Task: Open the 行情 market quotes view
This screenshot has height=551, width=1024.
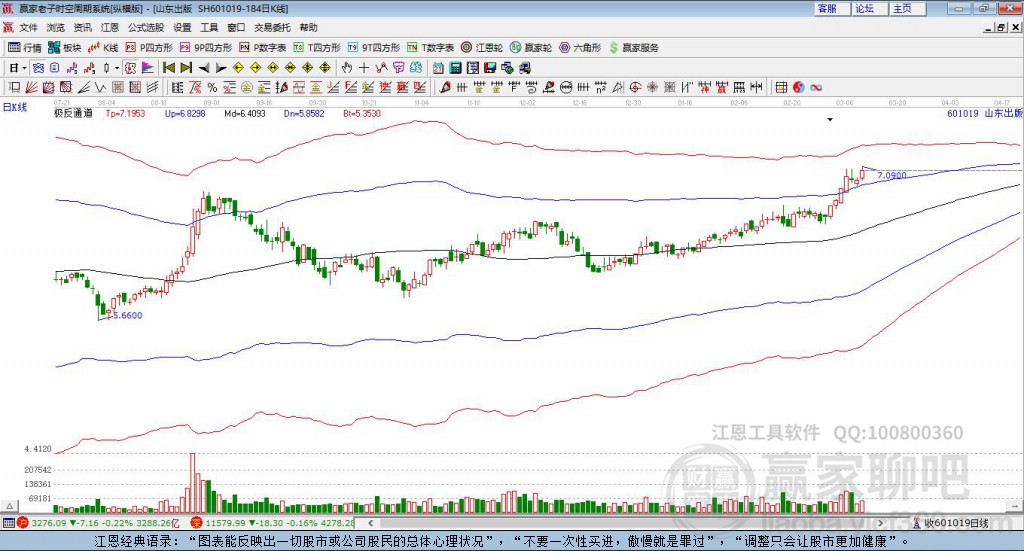Action: point(25,47)
